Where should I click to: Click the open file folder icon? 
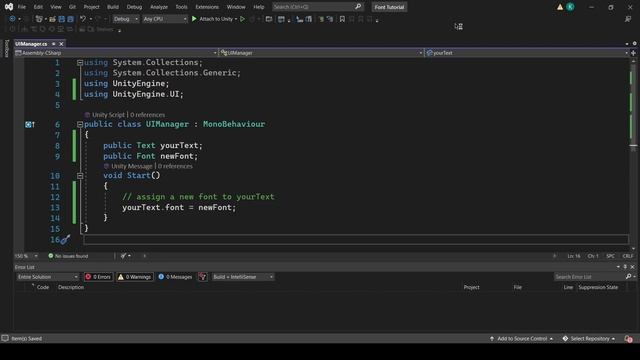point(52,19)
